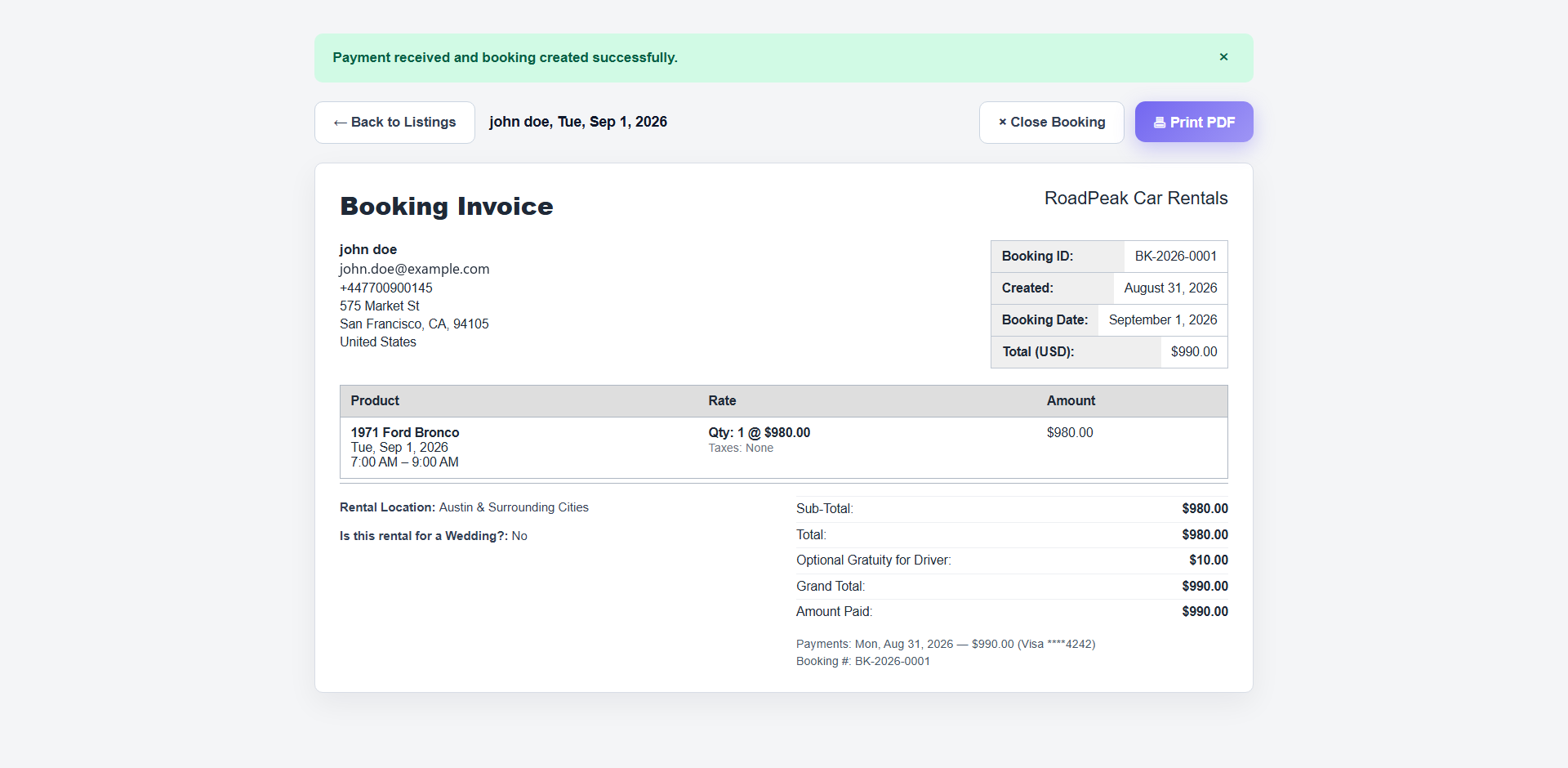This screenshot has width=1568, height=768.
Task: Click the success message text
Action: [505, 58]
